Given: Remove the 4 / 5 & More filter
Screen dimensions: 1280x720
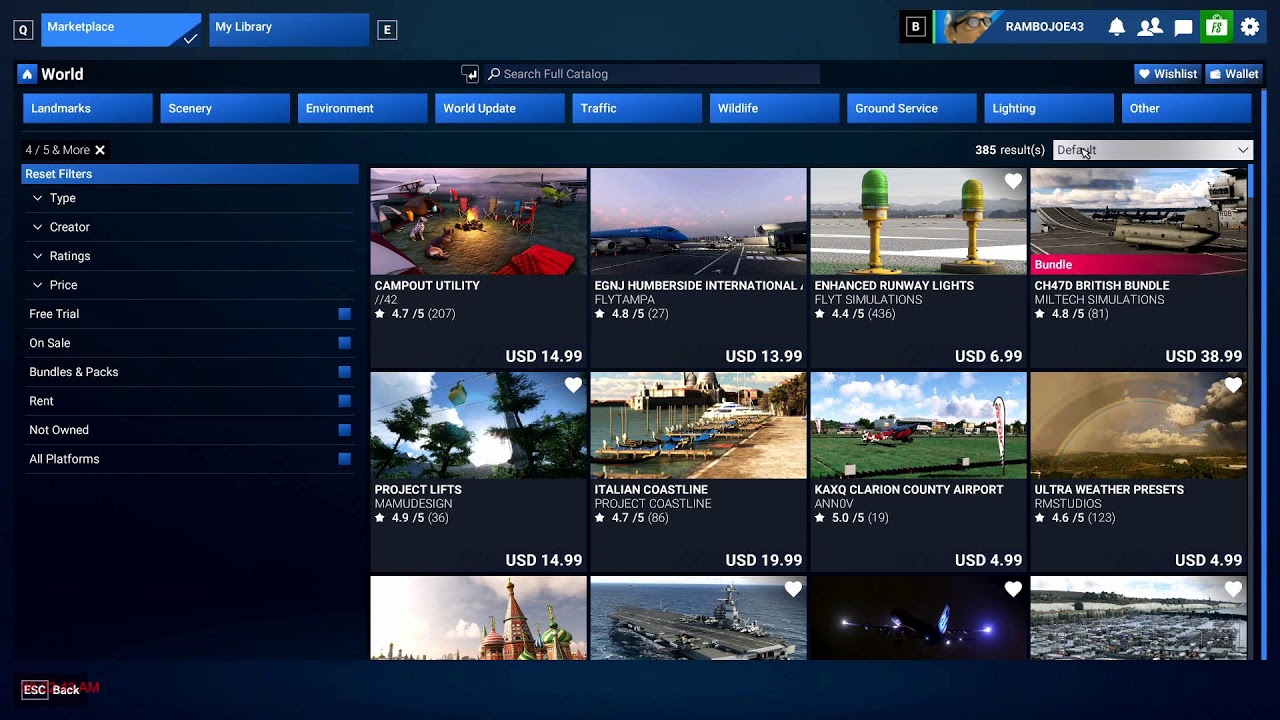Looking at the screenshot, I should click(x=100, y=150).
